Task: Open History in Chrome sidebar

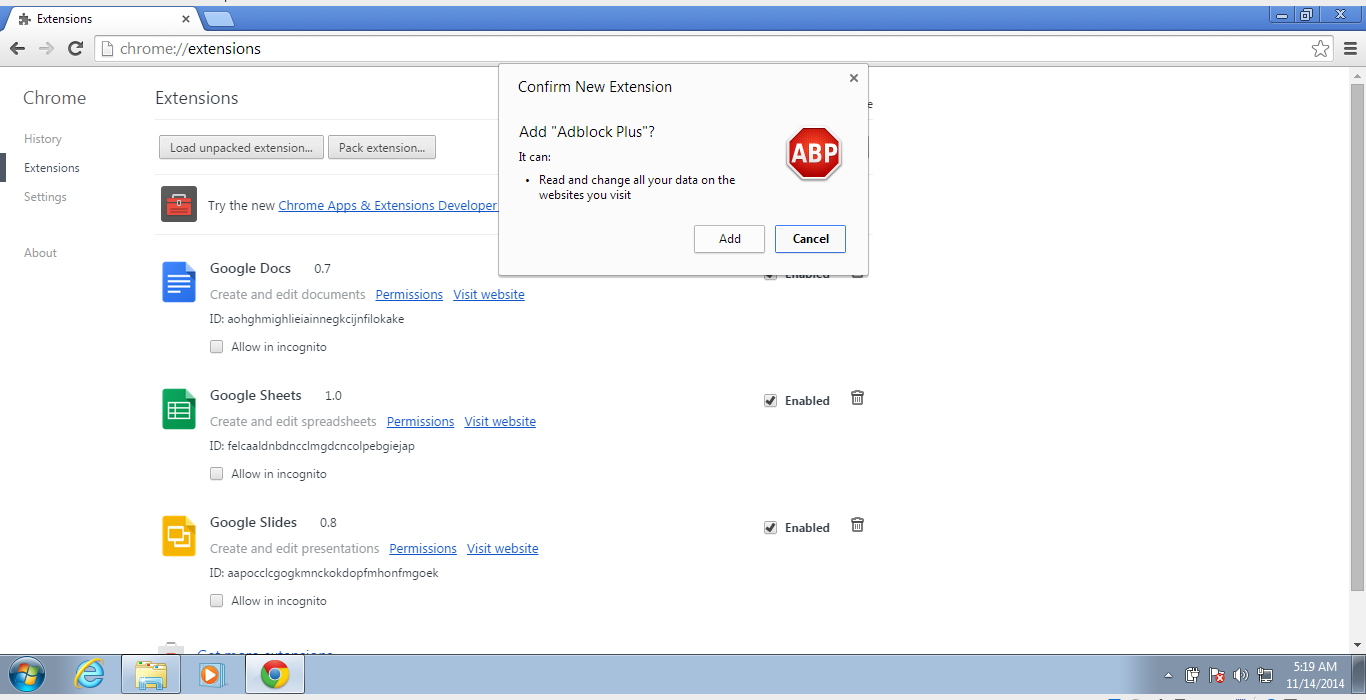Action: [x=43, y=139]
